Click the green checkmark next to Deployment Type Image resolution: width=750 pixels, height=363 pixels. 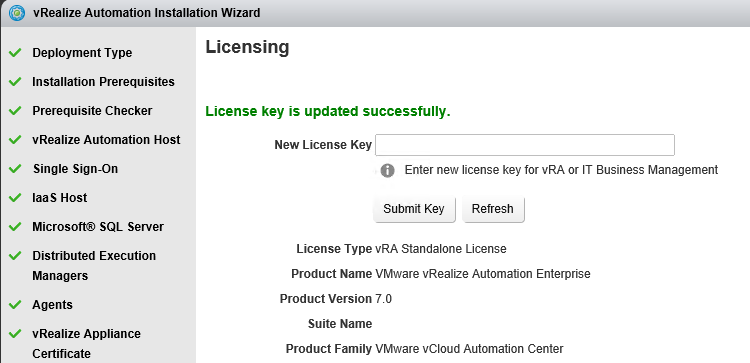pos(15,52)
